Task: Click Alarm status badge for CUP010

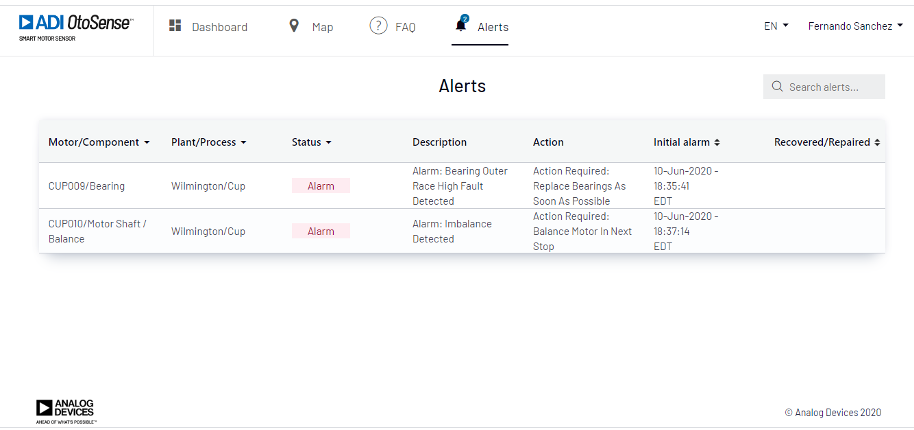Action: coord(321,231)
